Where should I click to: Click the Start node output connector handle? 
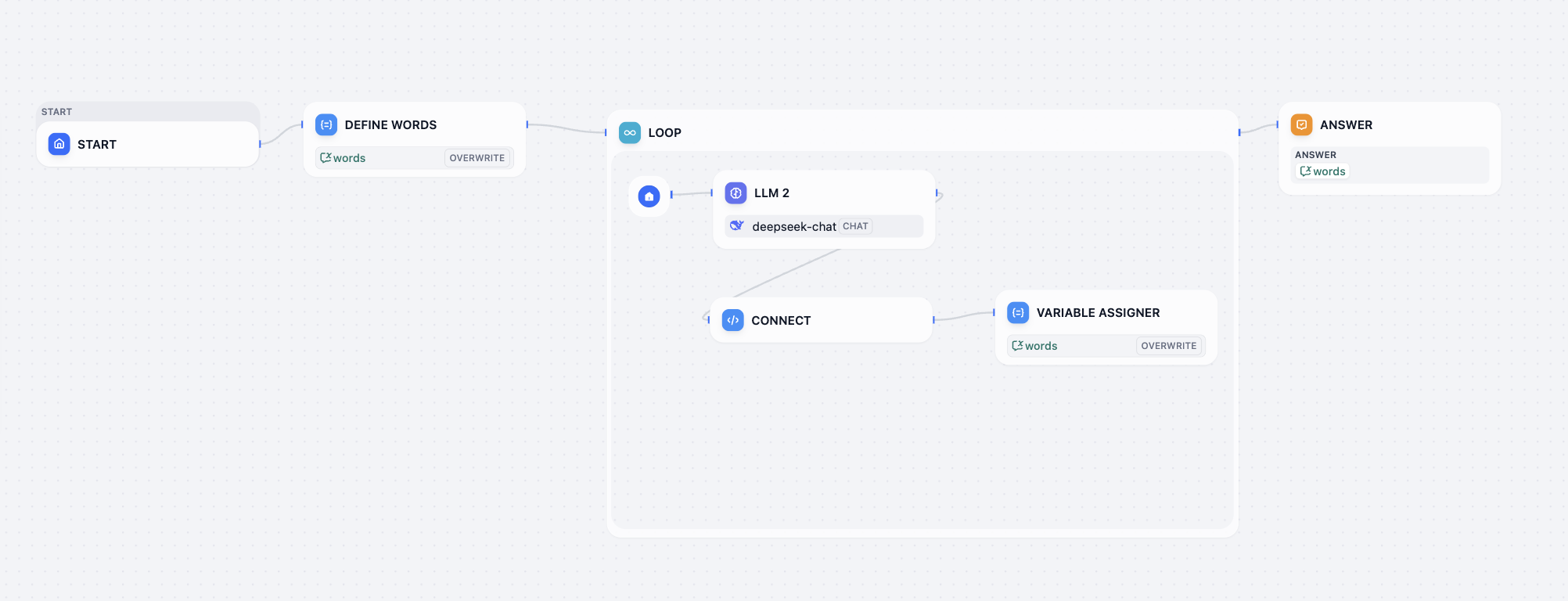(x=260, y=144)
